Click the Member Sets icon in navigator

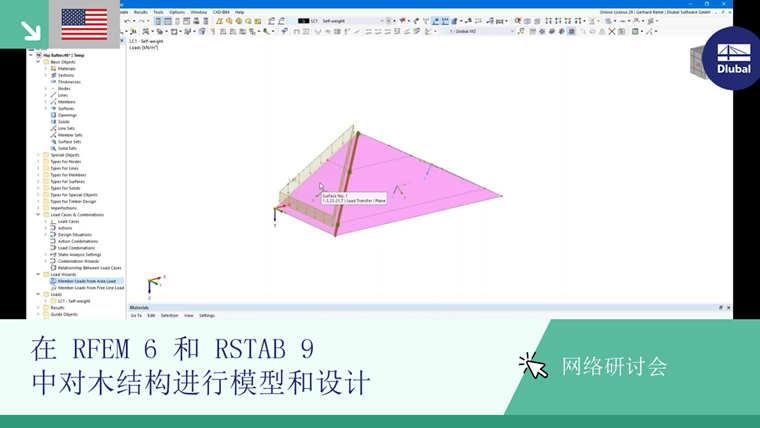(53, 135)
